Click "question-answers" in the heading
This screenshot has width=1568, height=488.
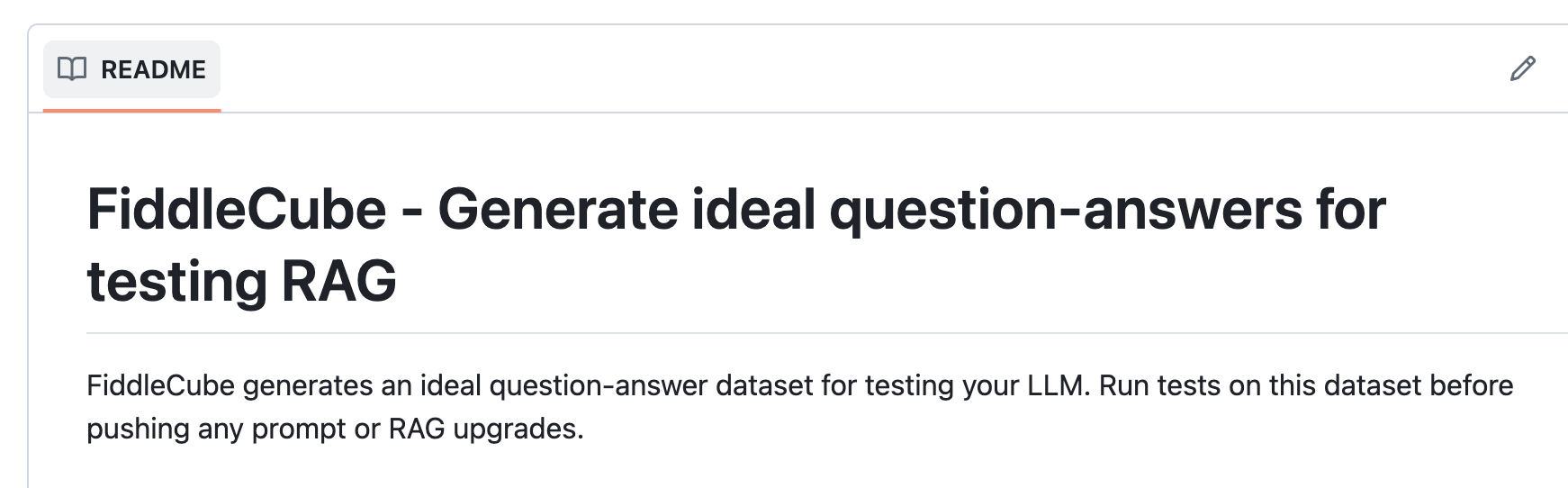click(1066, 210)
